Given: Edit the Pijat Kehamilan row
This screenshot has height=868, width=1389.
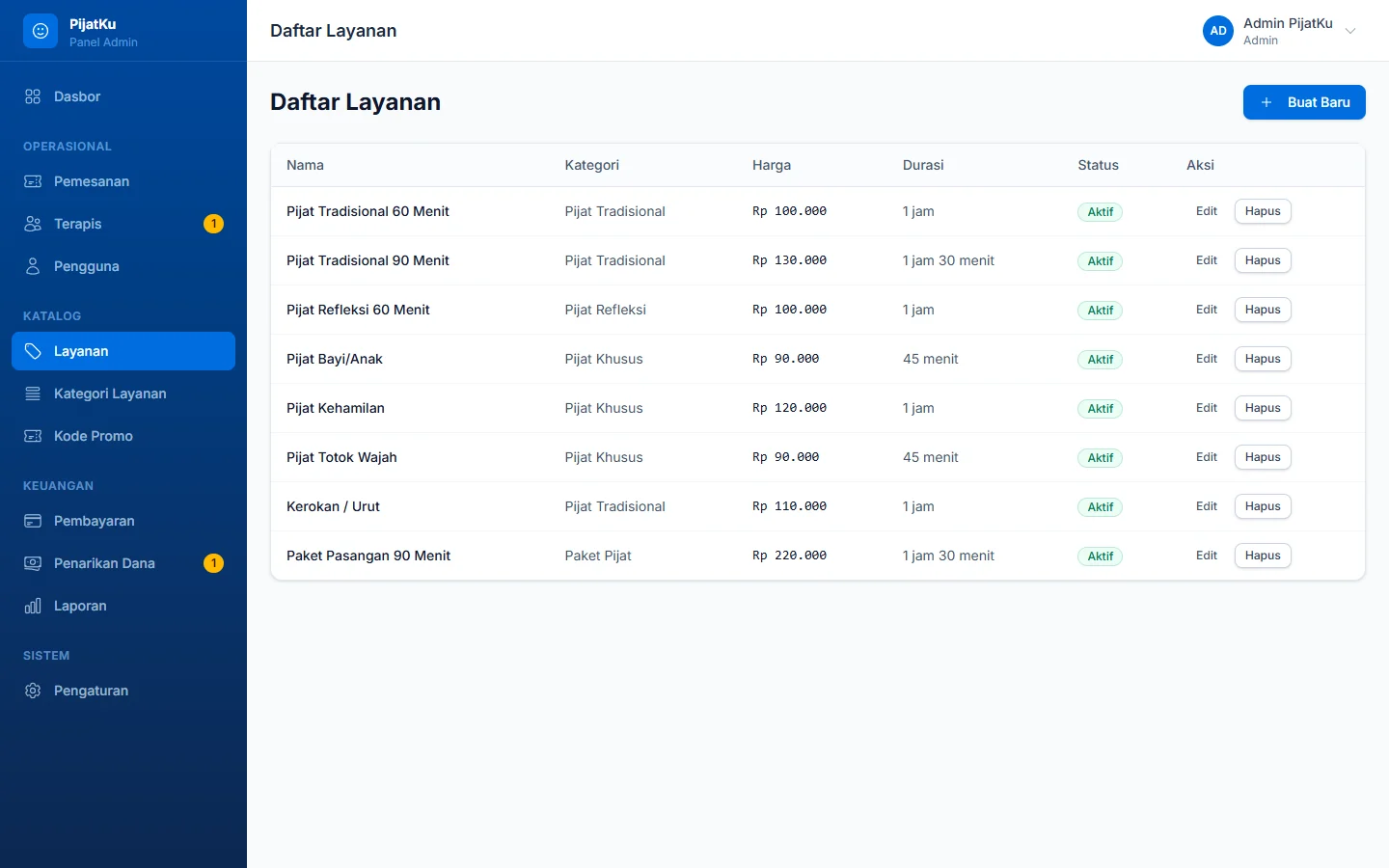Looking at the screenshot, I should click(1207, 408).
